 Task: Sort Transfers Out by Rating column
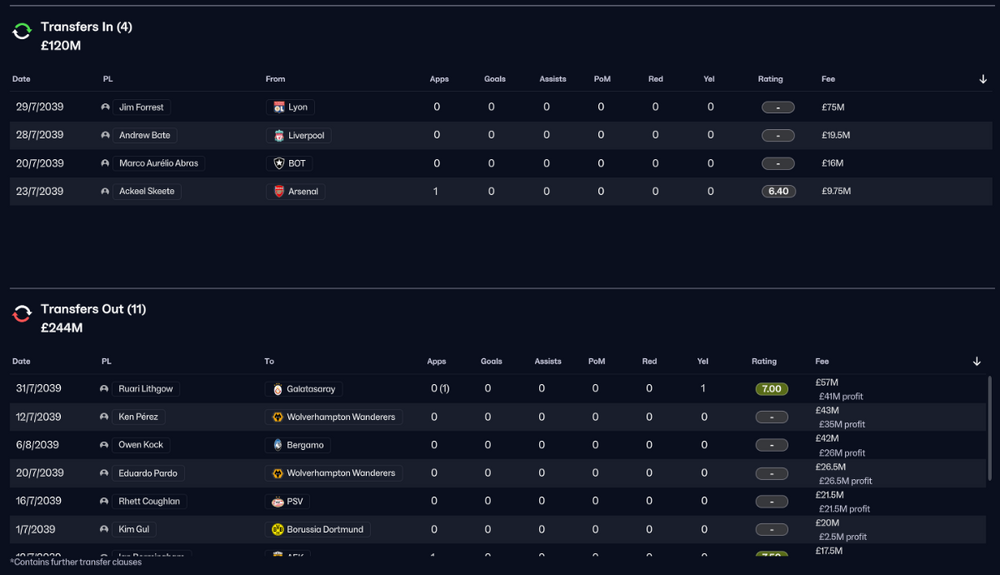click(763, 361)
